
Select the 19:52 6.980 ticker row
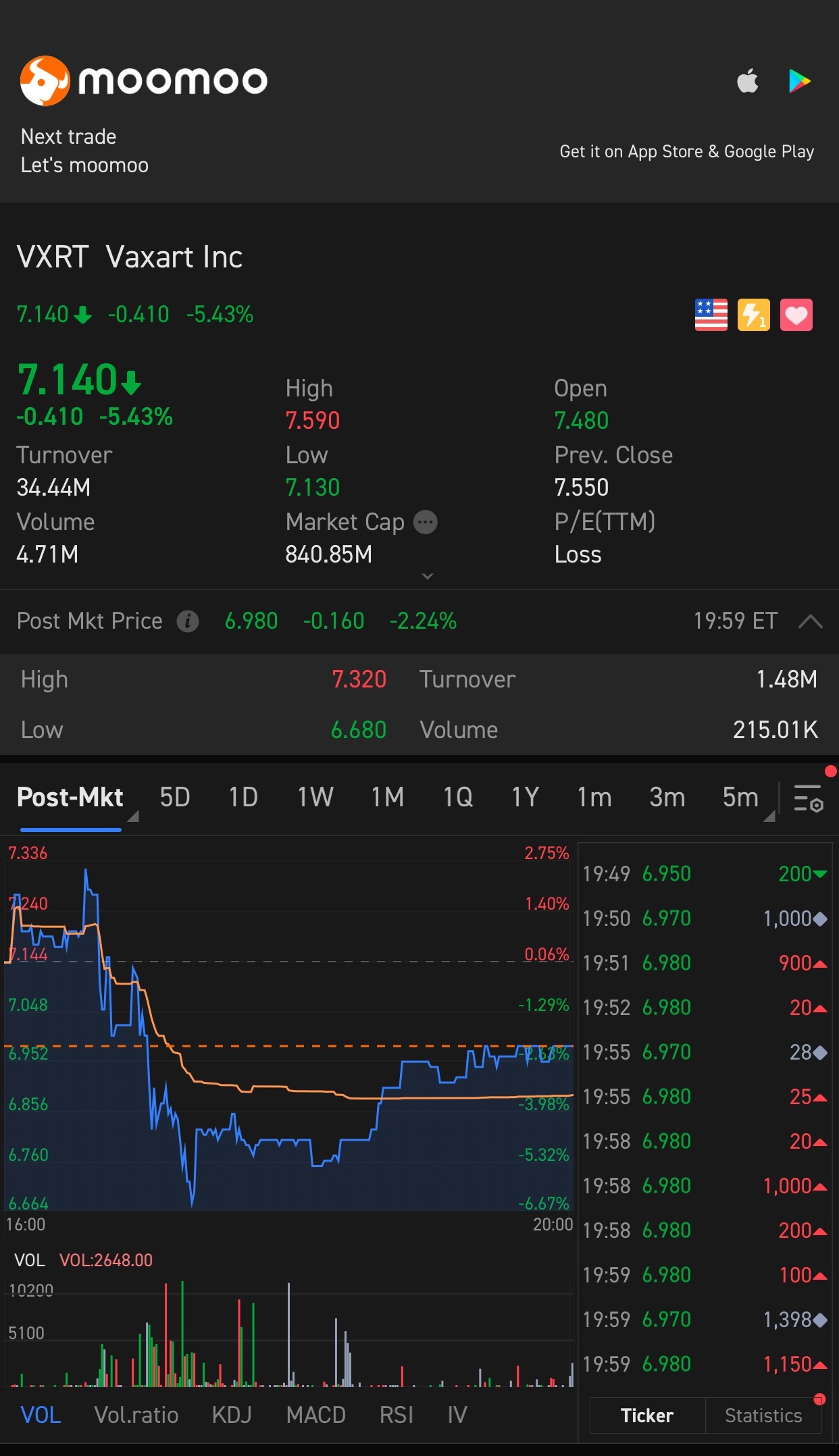[705, 1008]
